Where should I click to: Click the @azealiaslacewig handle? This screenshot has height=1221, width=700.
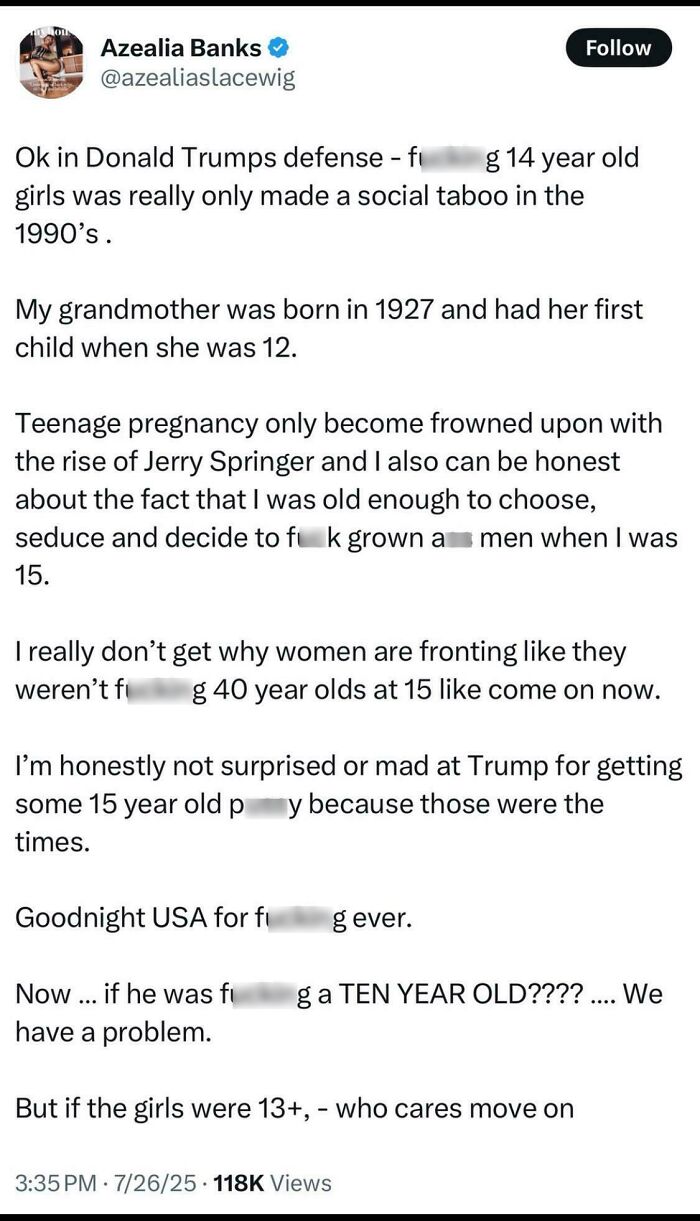point(198,77)
